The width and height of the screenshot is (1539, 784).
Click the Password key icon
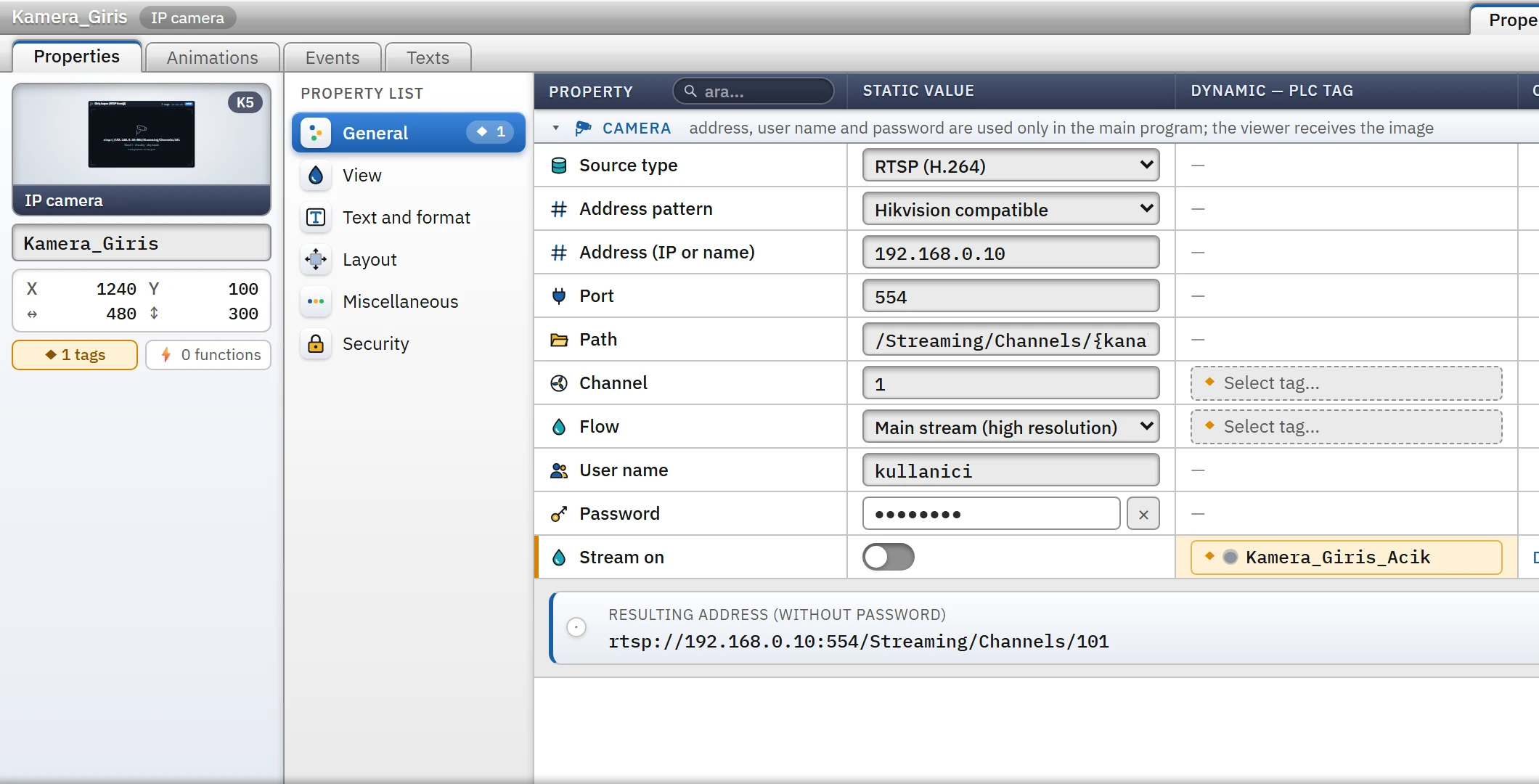pos(559,514)
